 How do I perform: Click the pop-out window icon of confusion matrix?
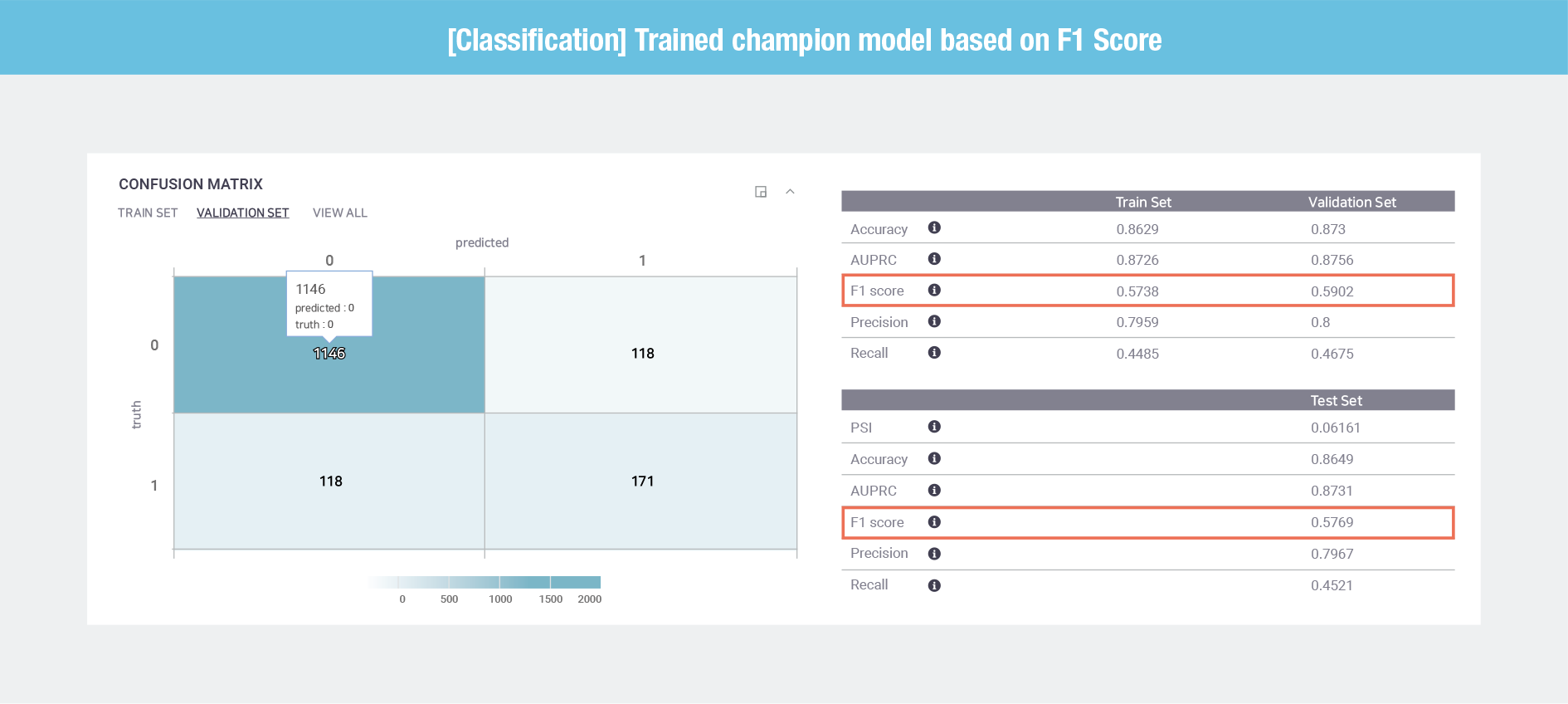click(x=761, y=192)
